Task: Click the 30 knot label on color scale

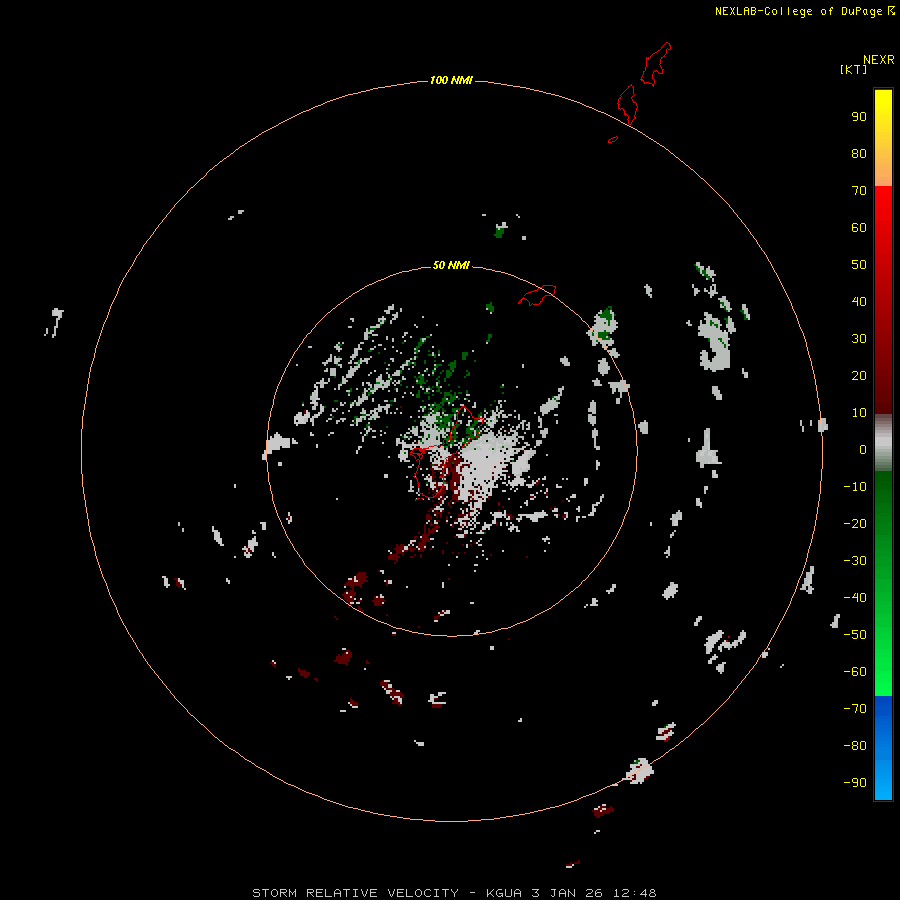Action: tap(859, 339)
